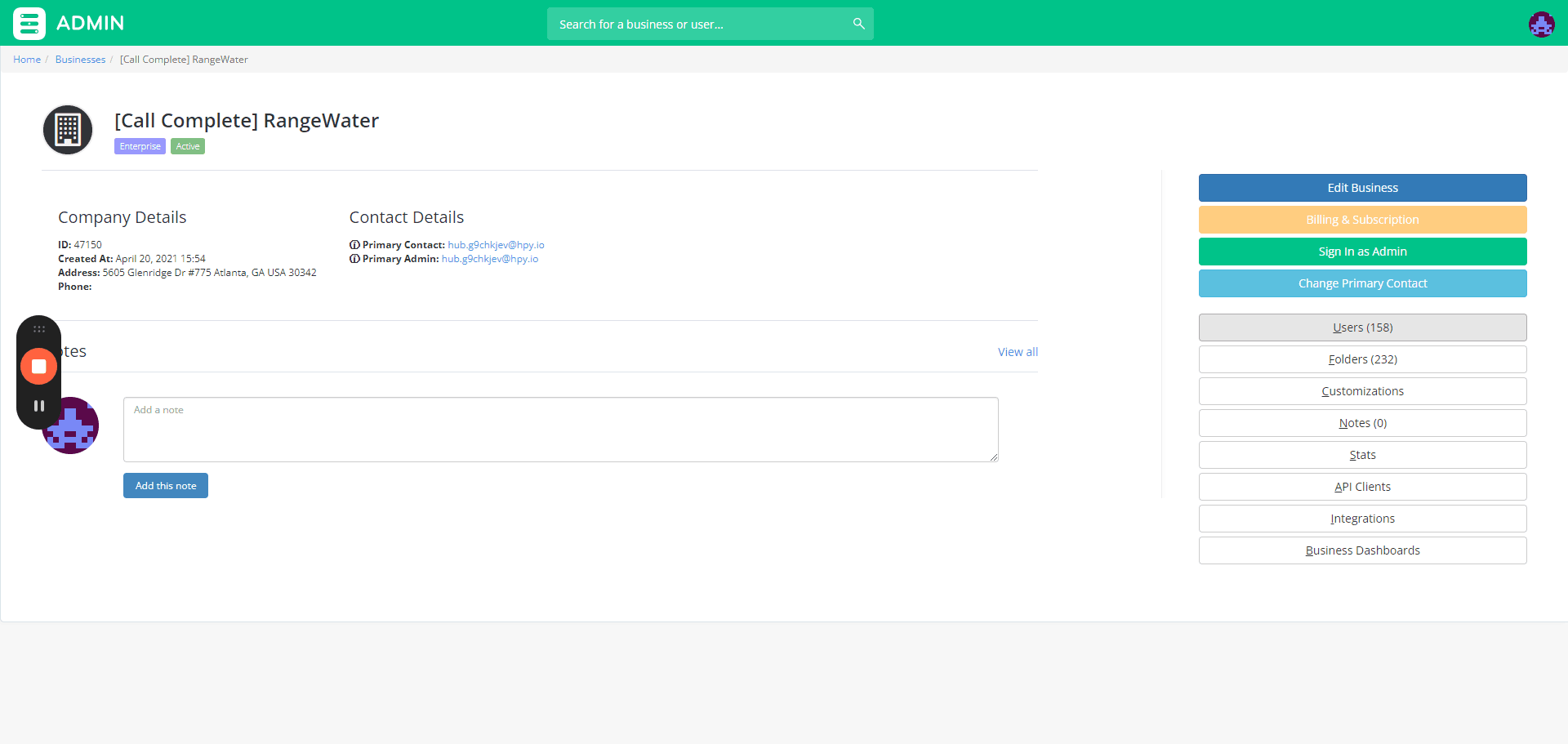Sign In as Admin

tap(1362, 252)
